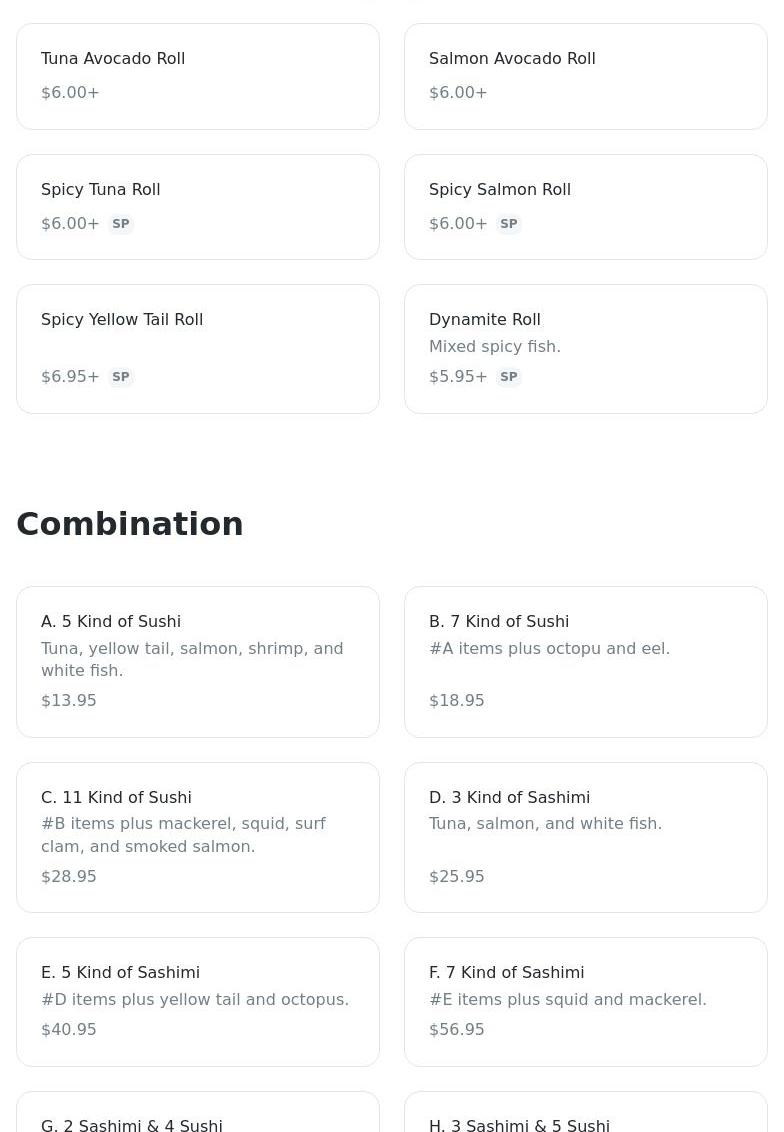Choose C. 11 Kind of Sushi
The image size is (784, 1132).
(198, 837)
